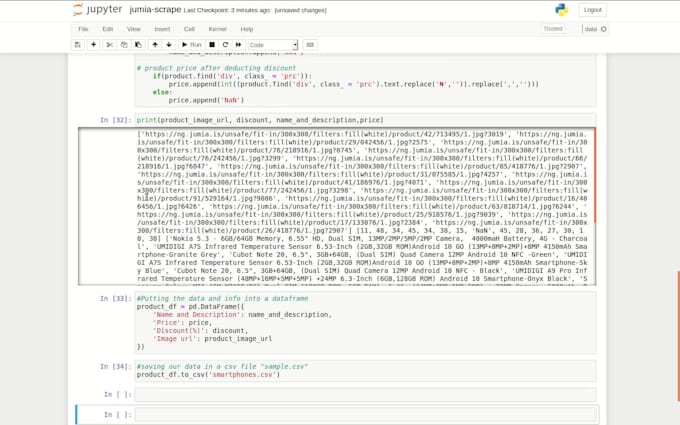Toggle output scrolling via left output margin
This screenshot has height=425, width=680.
coord(107,206)
